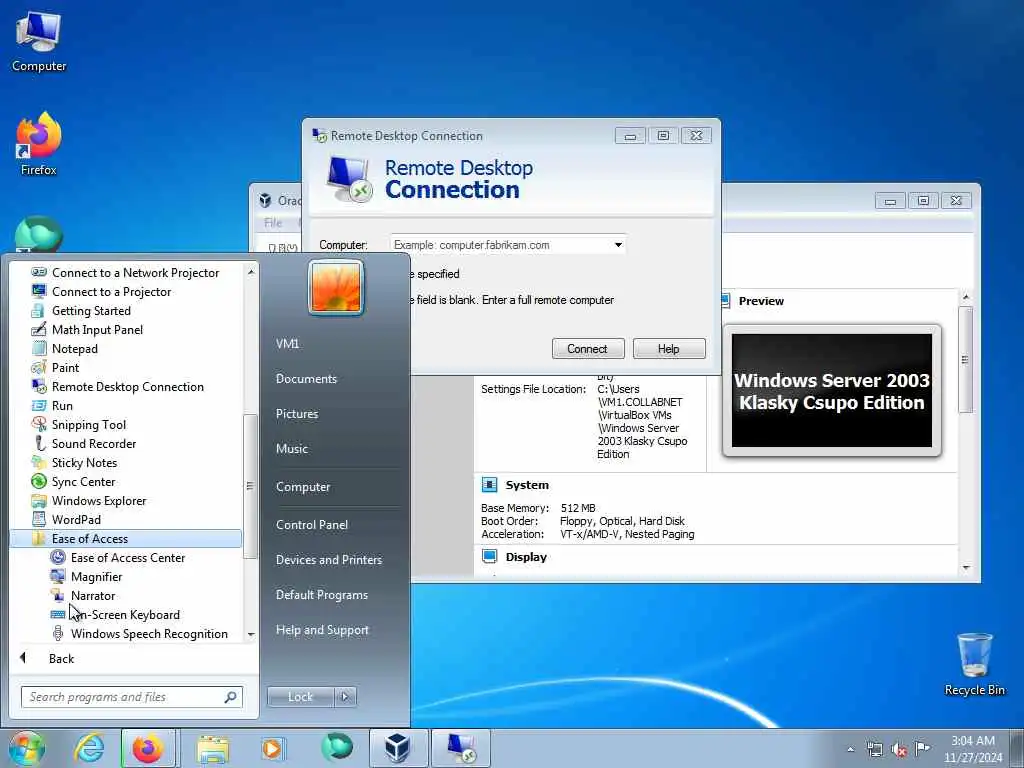Open Computer from Start menu right pane

(303, 487)
